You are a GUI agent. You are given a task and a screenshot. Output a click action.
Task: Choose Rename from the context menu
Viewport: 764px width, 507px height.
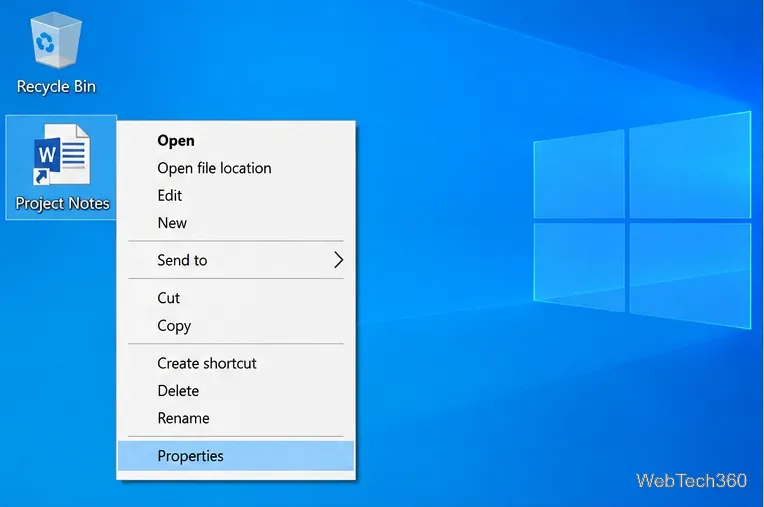point(236,418)
